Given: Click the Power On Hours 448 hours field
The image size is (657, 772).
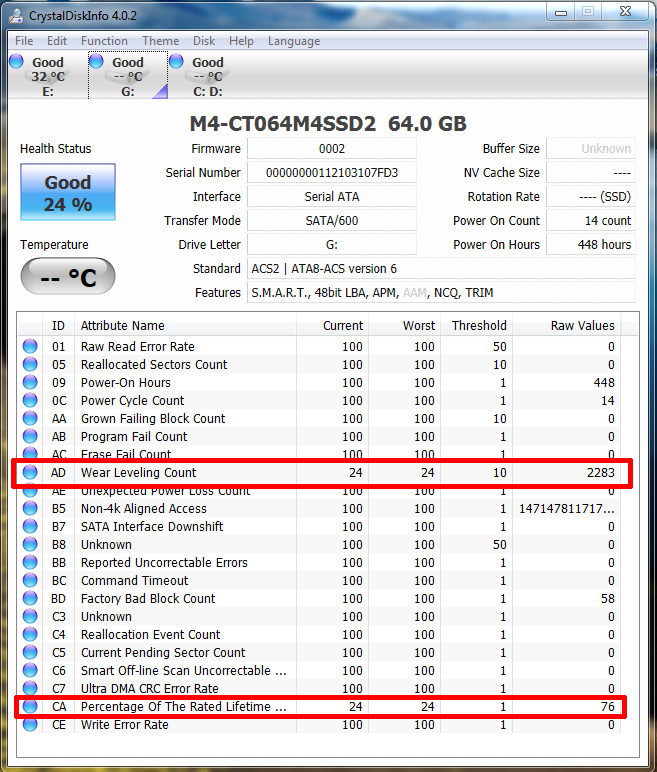Looking at the screenshot, I should 591,245.
